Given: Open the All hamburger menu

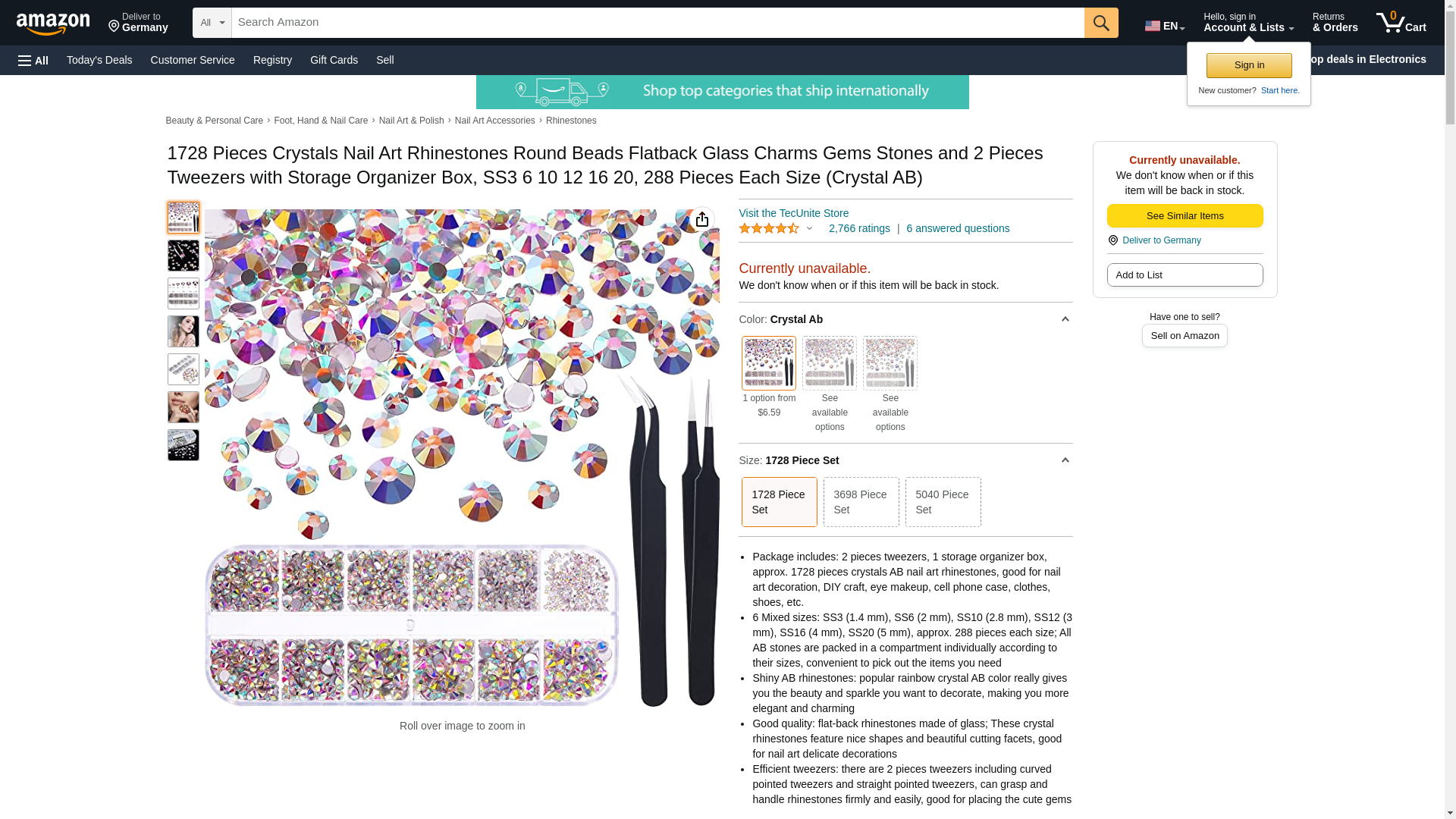Looking at the screenshot, I should (33, 61).
